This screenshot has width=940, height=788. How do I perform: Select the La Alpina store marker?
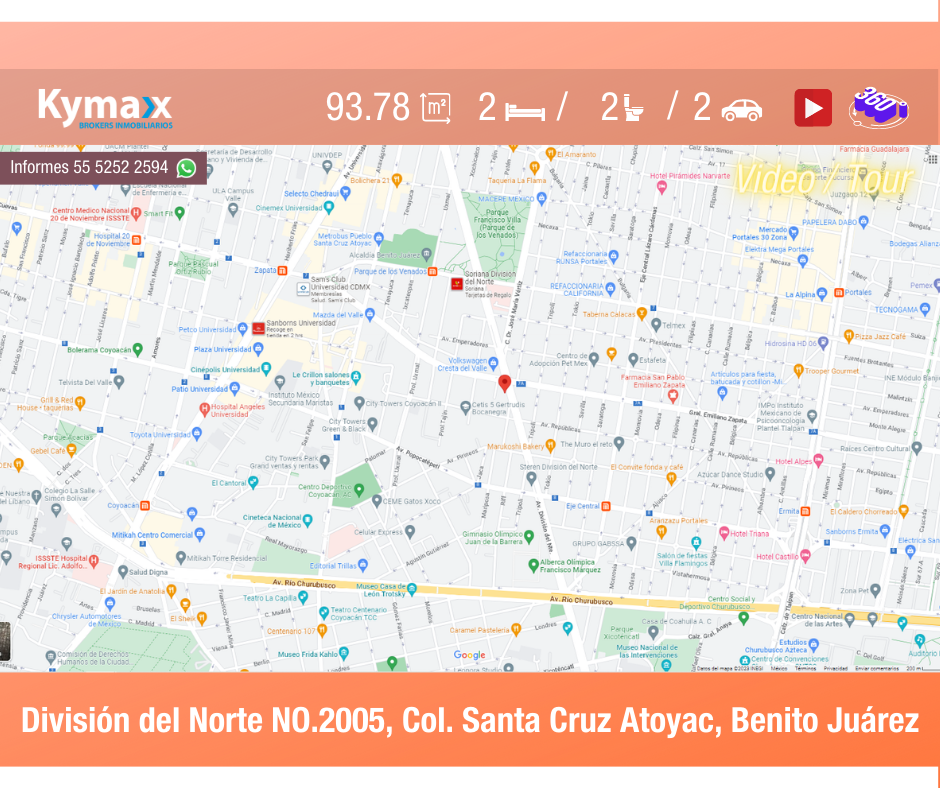point(822,293)
